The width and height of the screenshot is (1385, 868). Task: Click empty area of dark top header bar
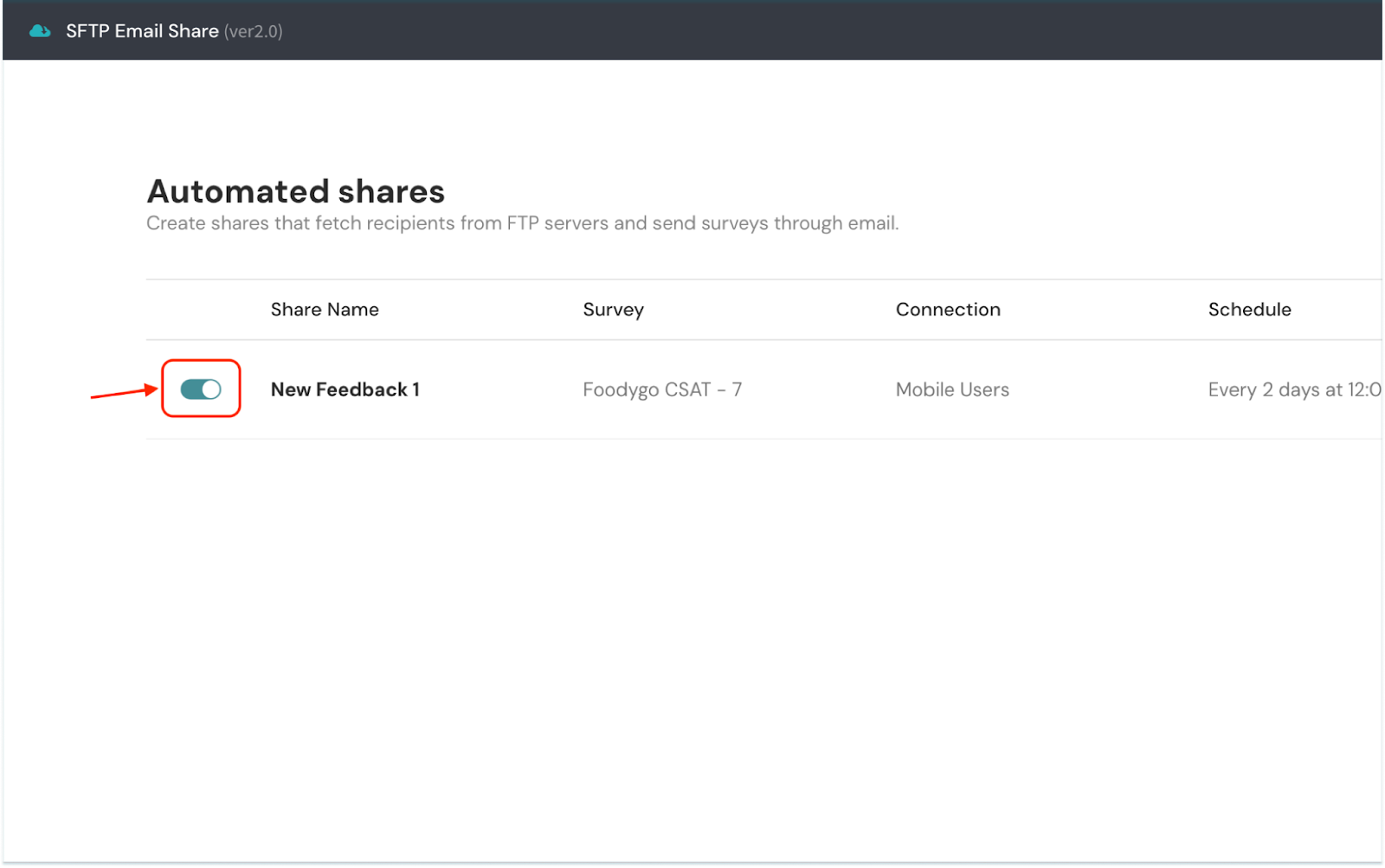[x=779, y=31]
